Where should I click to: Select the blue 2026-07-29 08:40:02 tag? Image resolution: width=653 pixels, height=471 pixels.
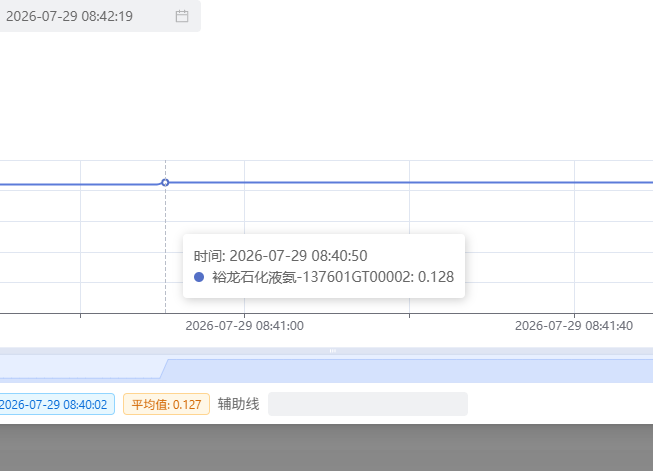[x=57, y=404]
